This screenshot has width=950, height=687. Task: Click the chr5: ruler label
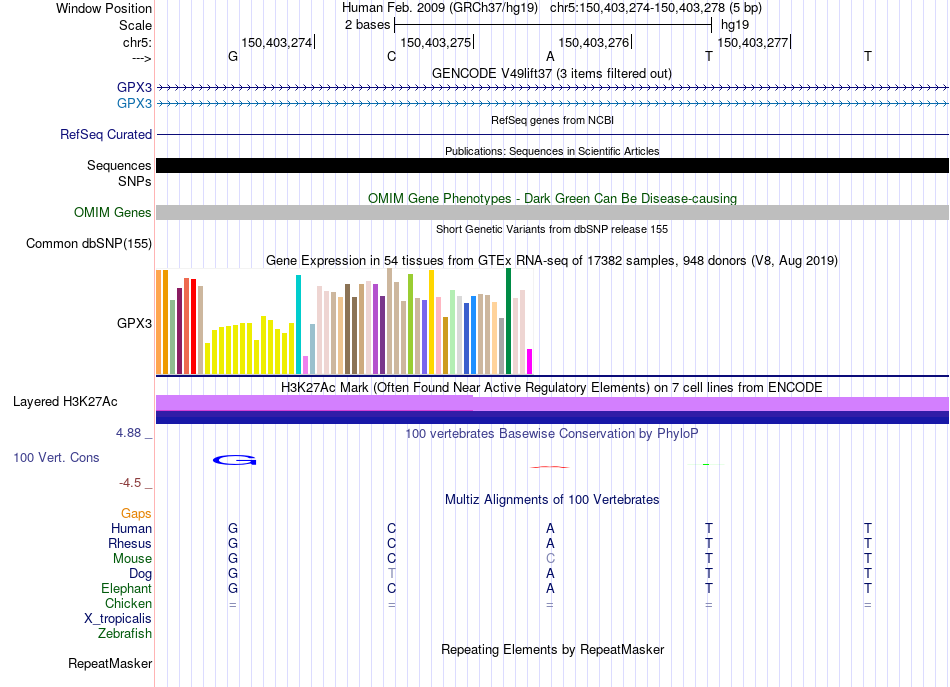137,42
